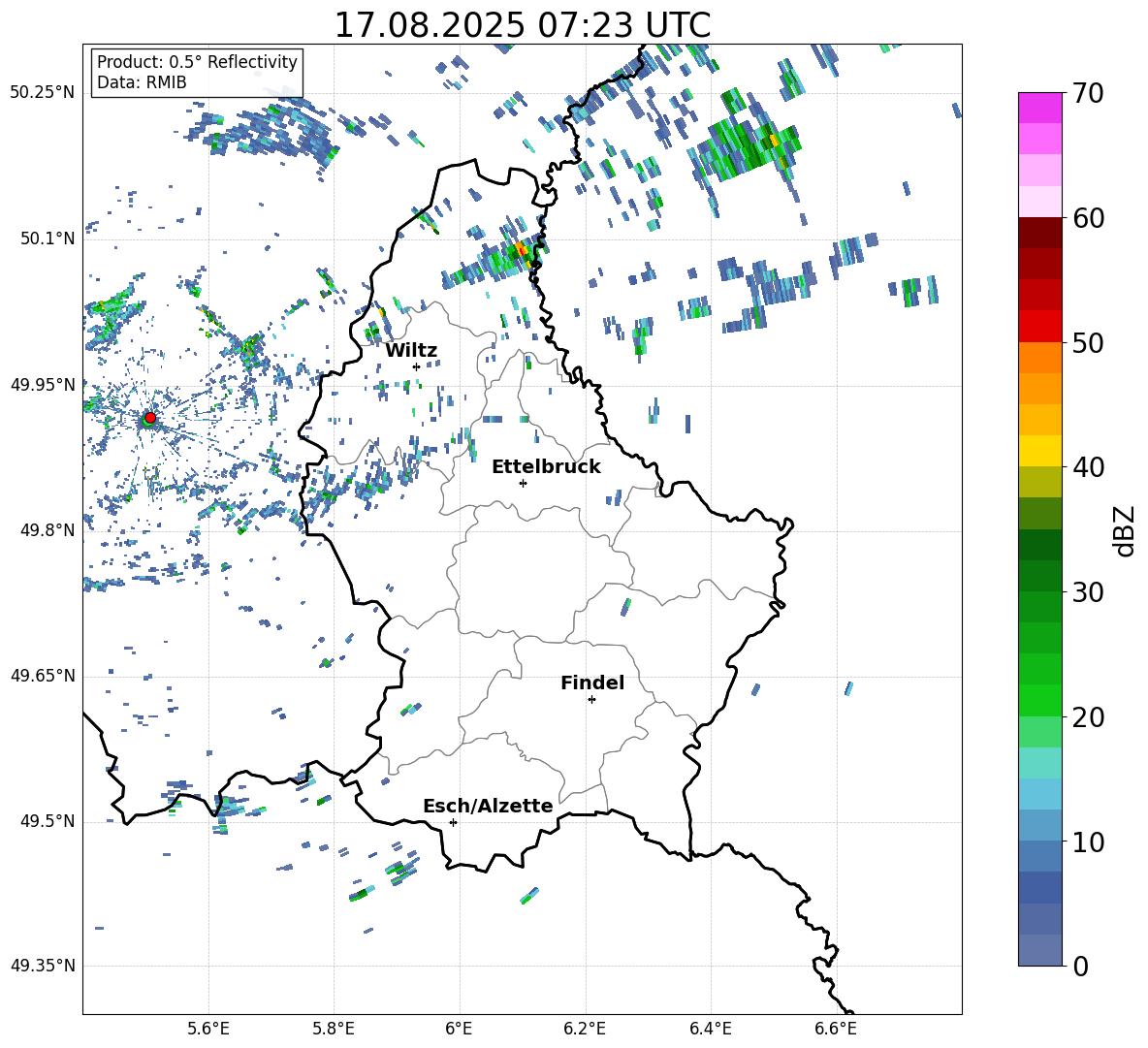Viewport: 1148px width, 1048px height.
Task: Click the title '17.08.2025 07:23 UTC'
Action: tap(522, 25)
